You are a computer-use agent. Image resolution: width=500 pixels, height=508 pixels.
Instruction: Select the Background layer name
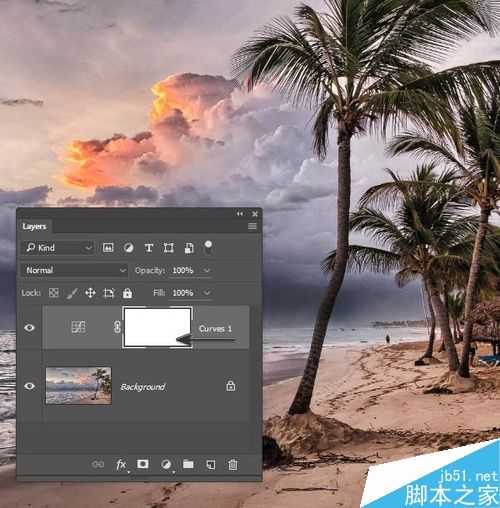143,387
